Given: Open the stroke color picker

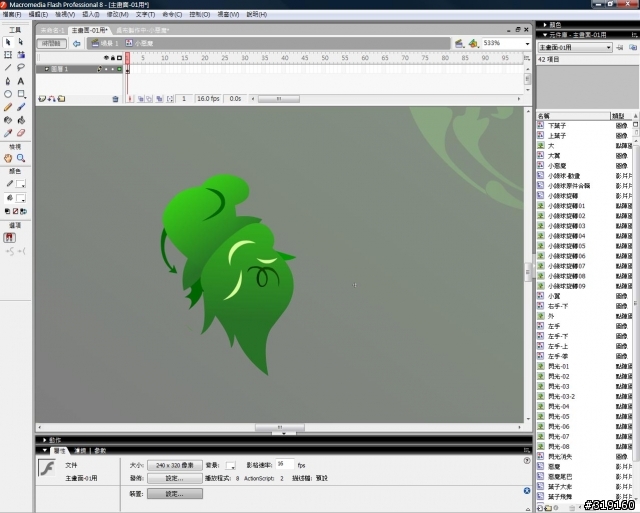Looking at the screenshot, I should click(21, 184).
